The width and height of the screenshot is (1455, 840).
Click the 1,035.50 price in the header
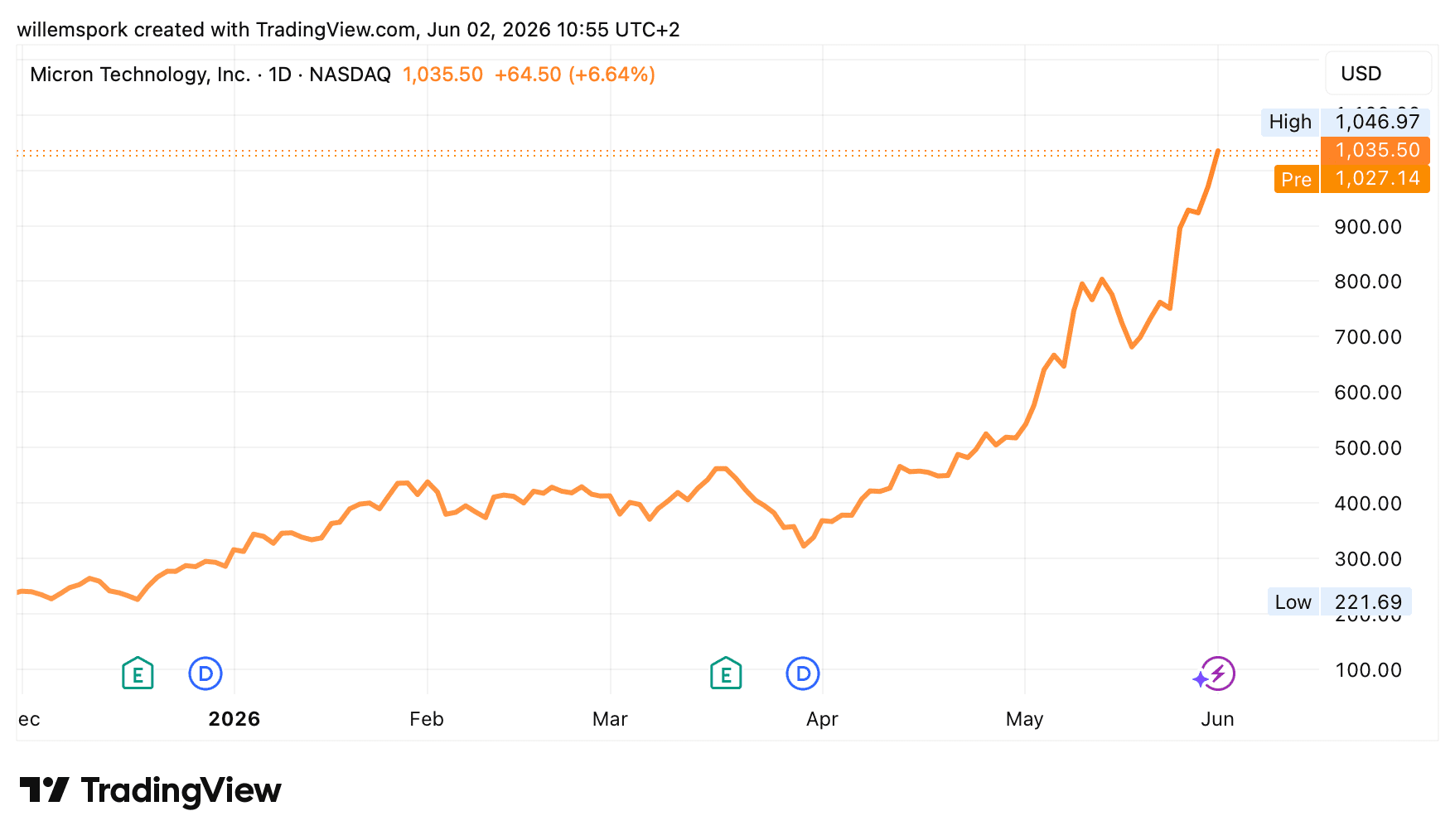[442, 75]
